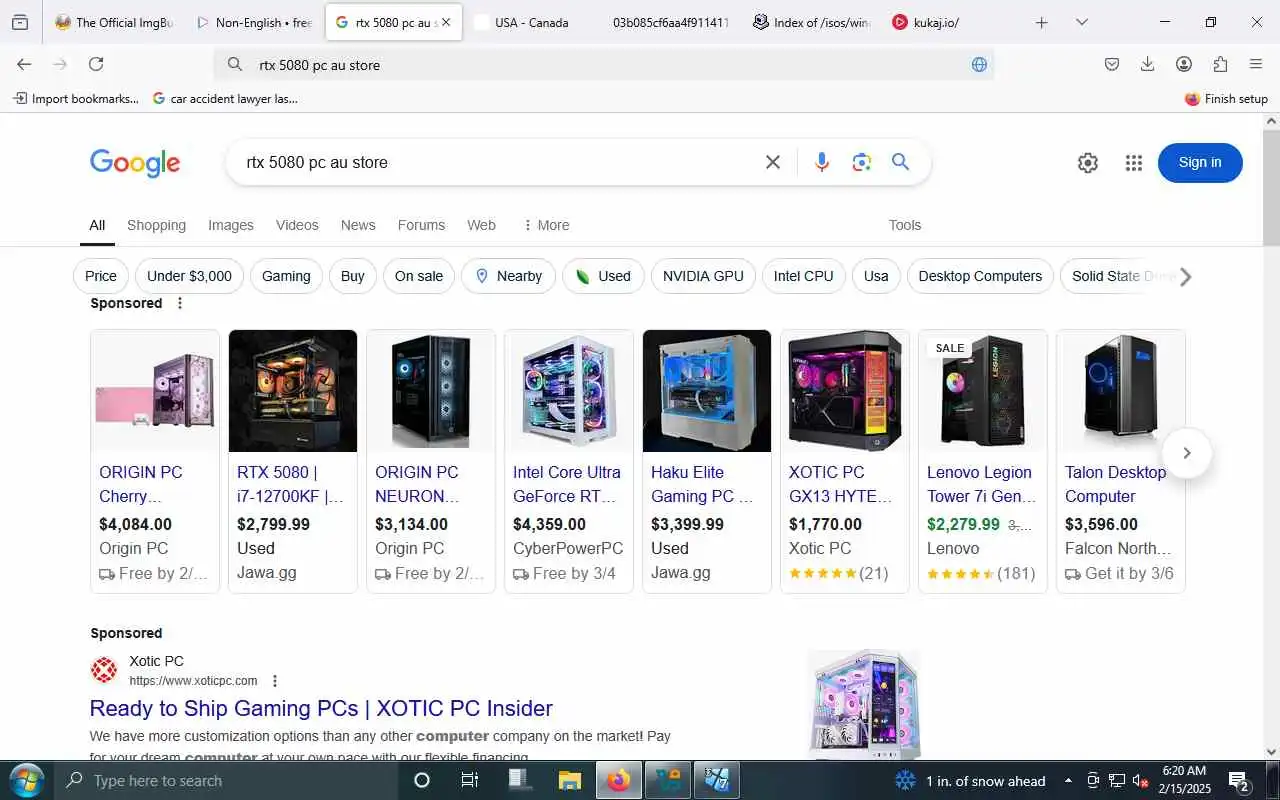The width and height of the screenshot is (1280, 800).
Task: Reload the page with refresh icon
Action: [x=96, y=64]
